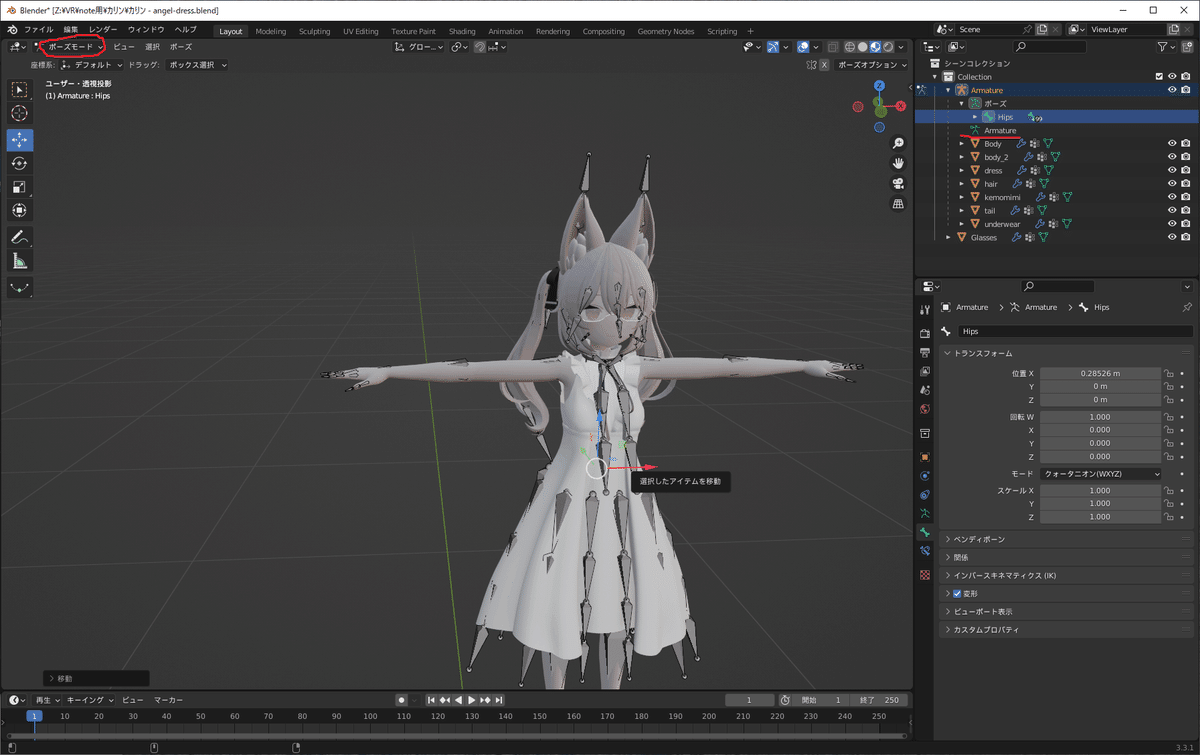Select the Box Select tool in the viewport toolbar

tap(20, 90)
